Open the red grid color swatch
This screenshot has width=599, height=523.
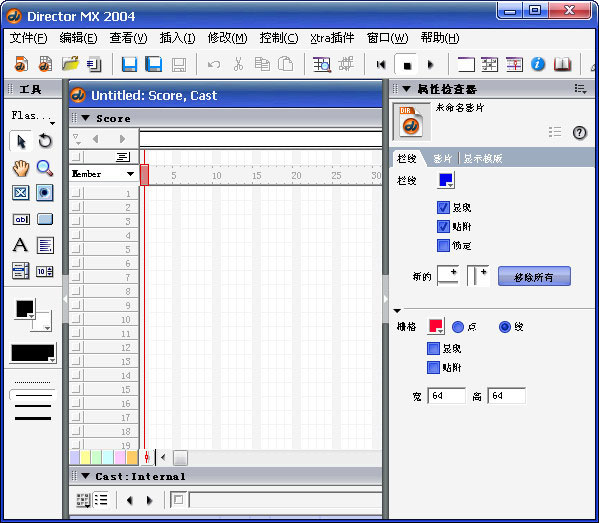coord(435,327)
